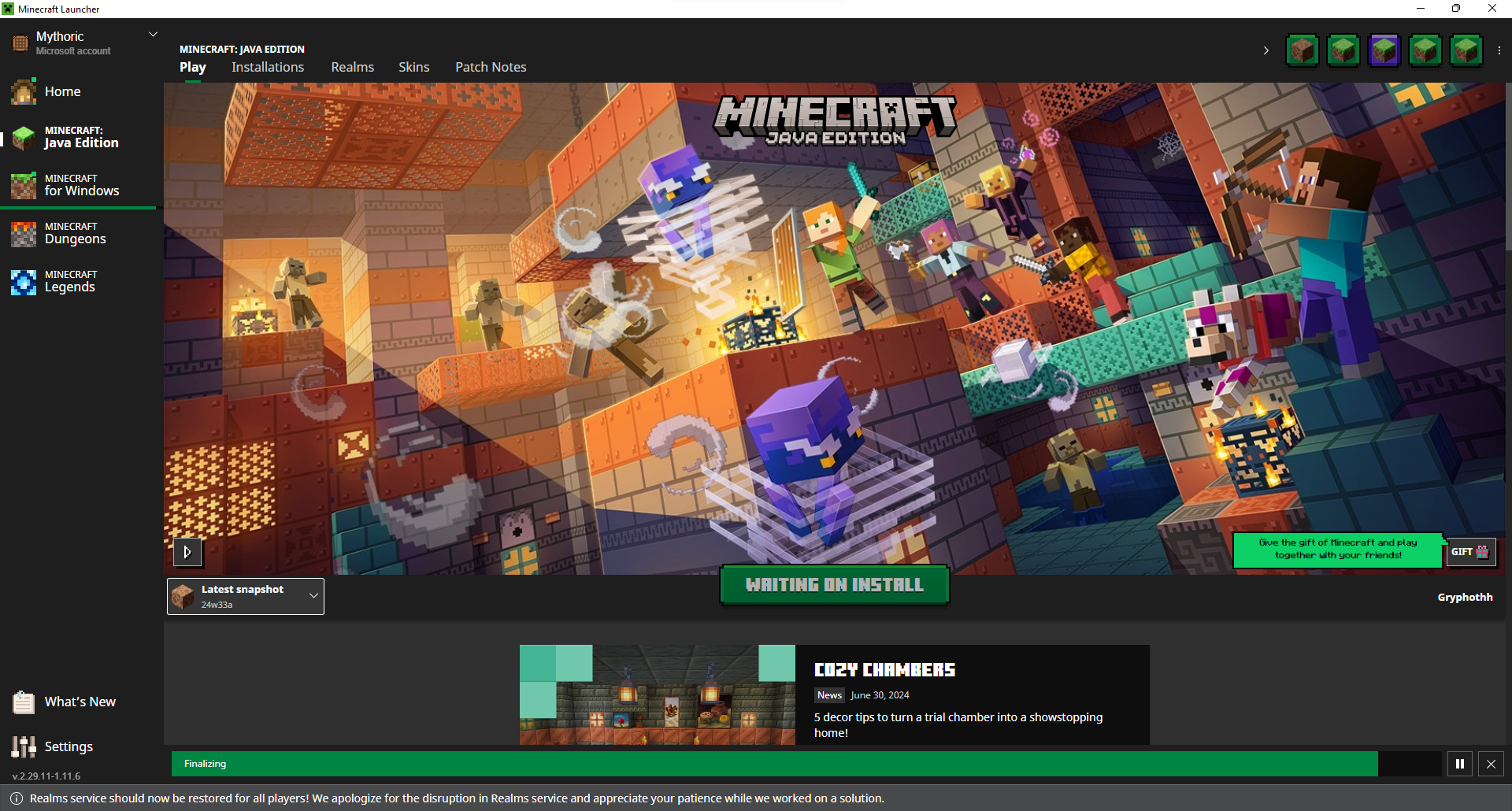Collapse quick-play list with chevron arrow
This screenshot has width=1512, height=811.
1266,51
